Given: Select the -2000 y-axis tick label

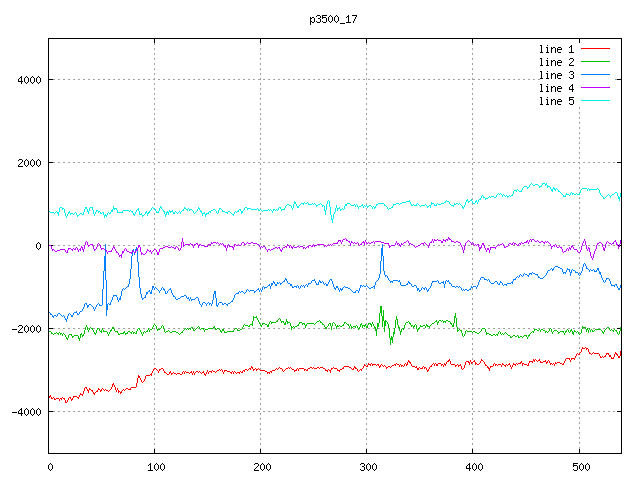Looking at the screenshot, I should tap(24, 329).
